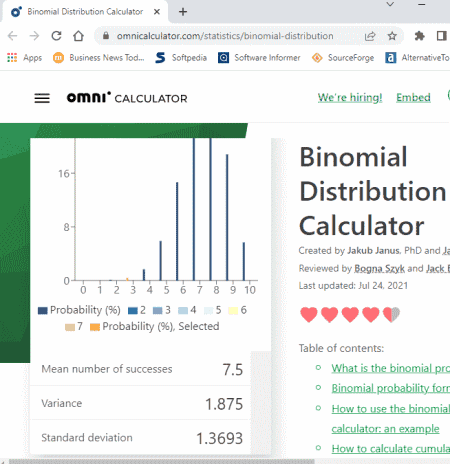Viewport: 450px width, 464px height.
Task: Open Binomial probability formula link
Action: point(391,388)
